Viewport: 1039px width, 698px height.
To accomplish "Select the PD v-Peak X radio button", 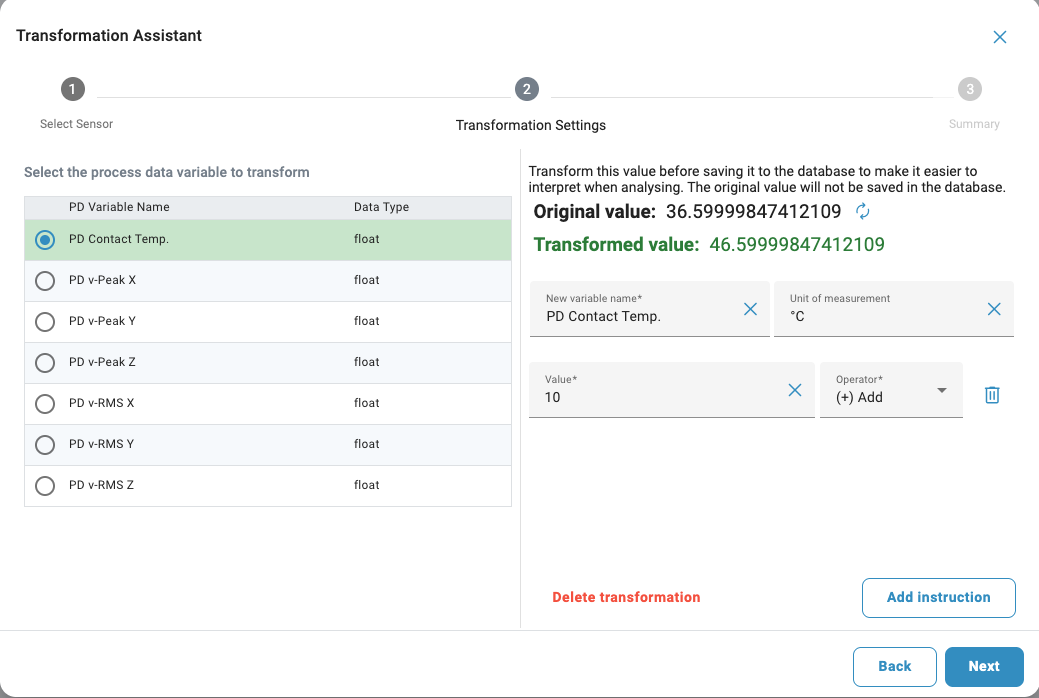I will click(x=45, y=281).
